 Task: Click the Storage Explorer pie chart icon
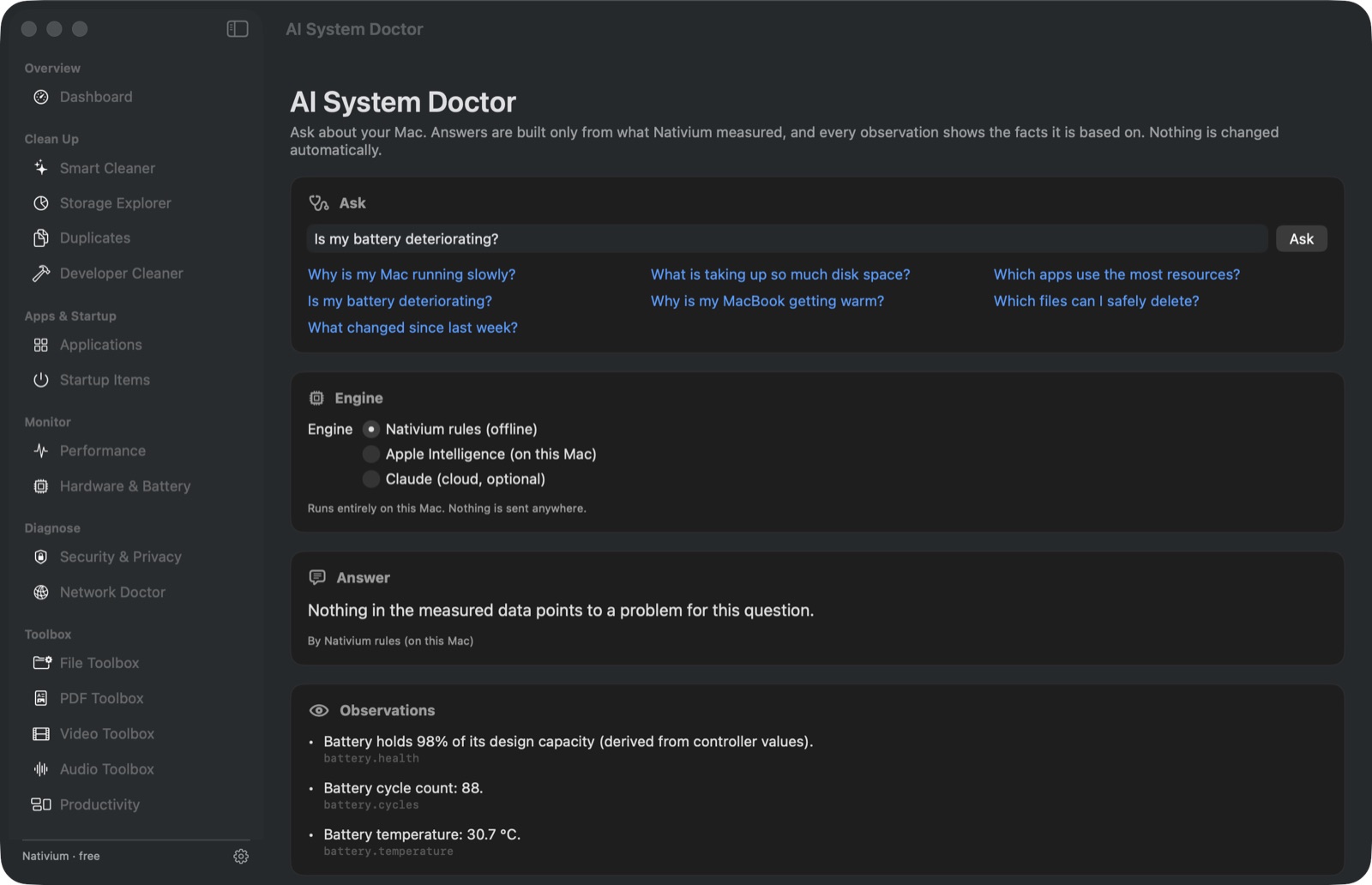(x=41, y=203)
